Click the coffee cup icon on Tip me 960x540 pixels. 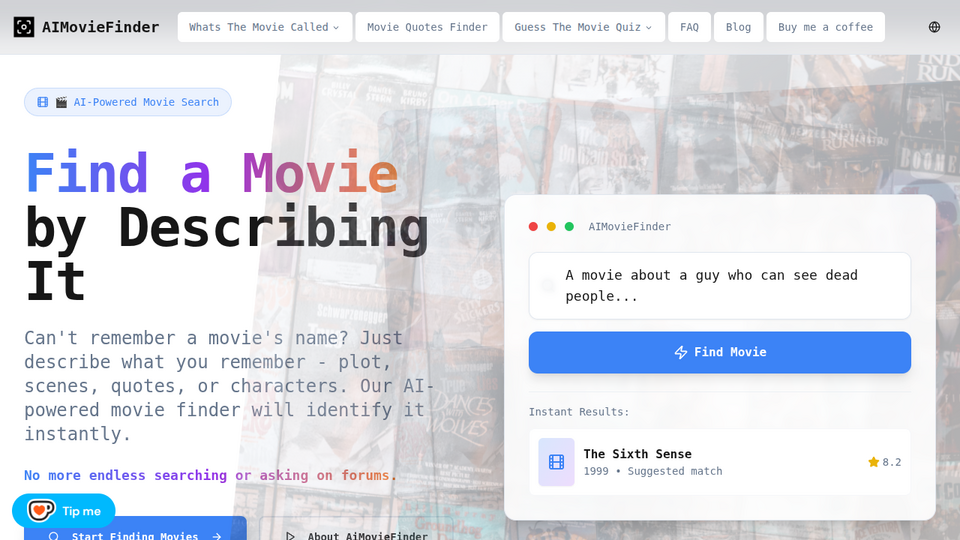[41, 511]
